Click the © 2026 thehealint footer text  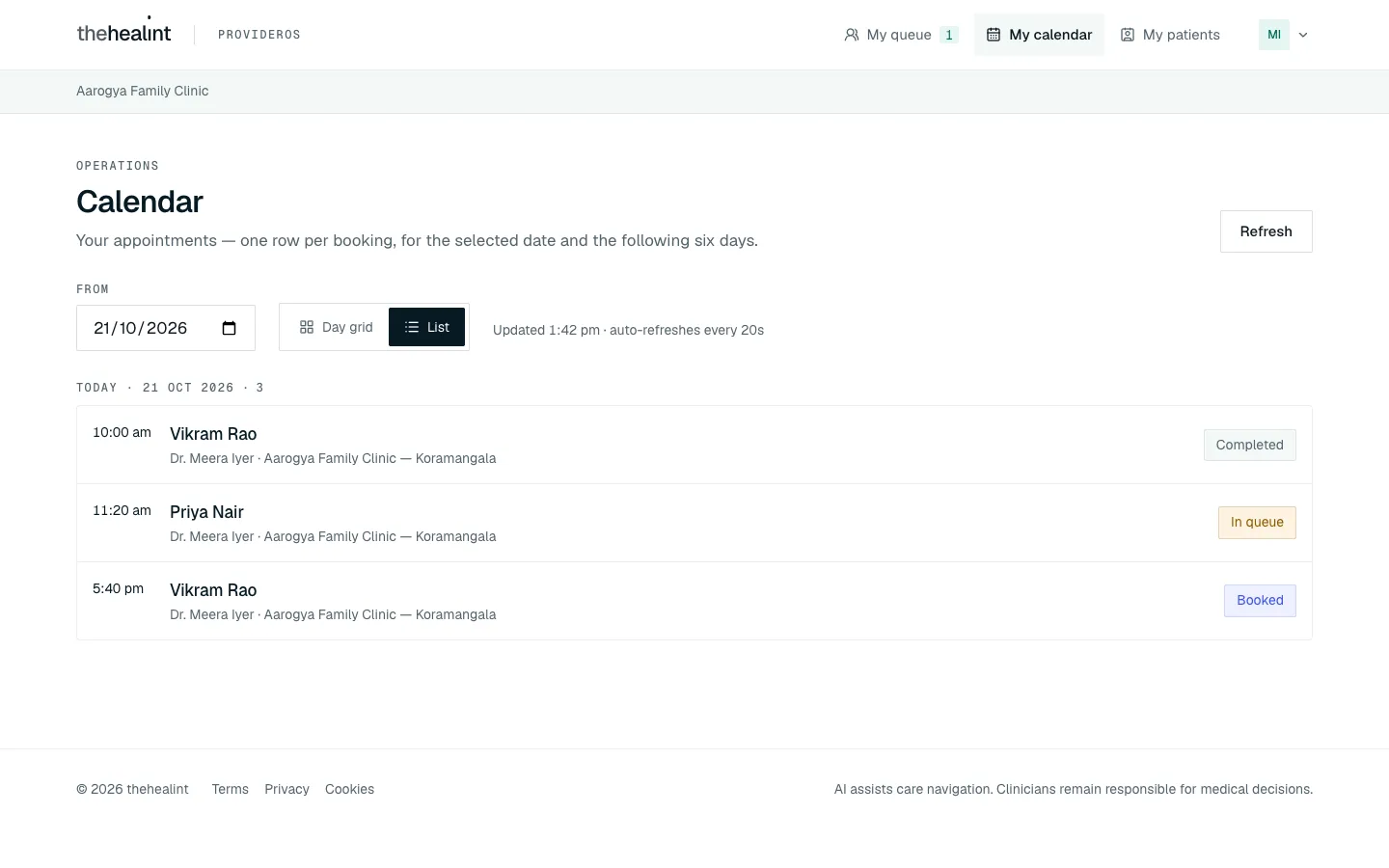tap(132, 789)
